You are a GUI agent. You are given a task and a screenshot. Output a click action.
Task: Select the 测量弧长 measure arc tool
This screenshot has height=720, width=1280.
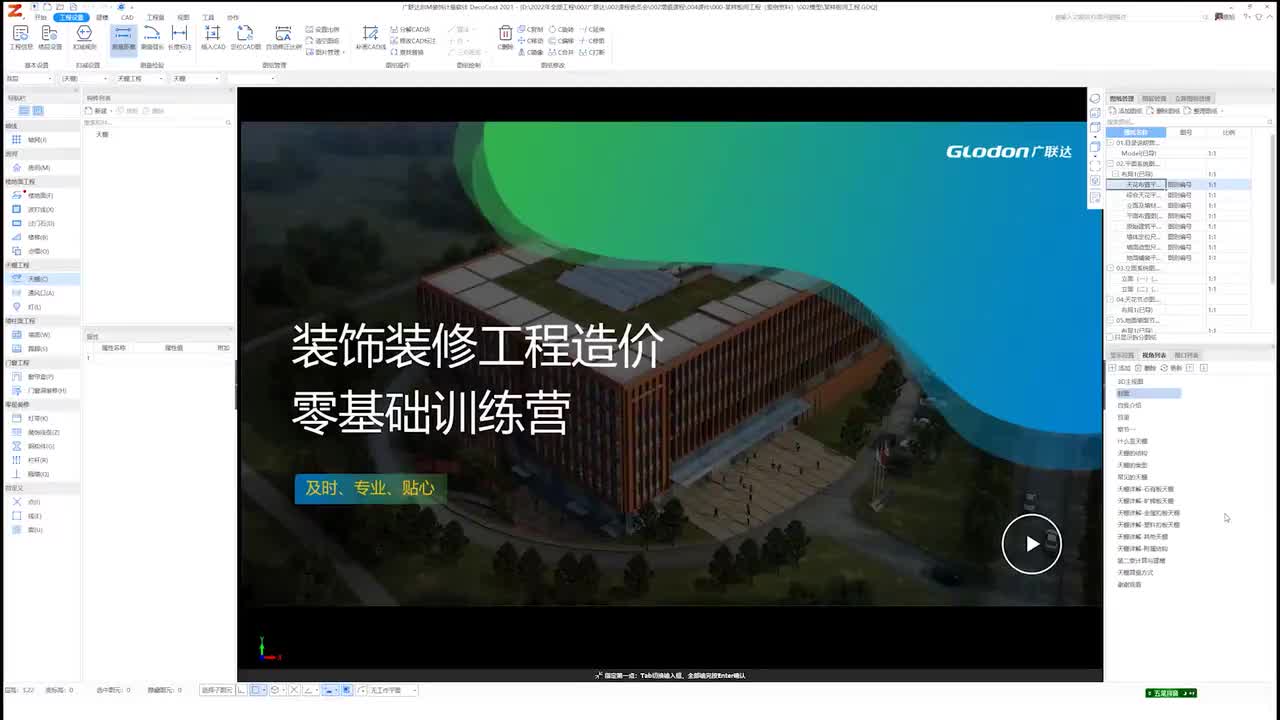click(152, 38)
